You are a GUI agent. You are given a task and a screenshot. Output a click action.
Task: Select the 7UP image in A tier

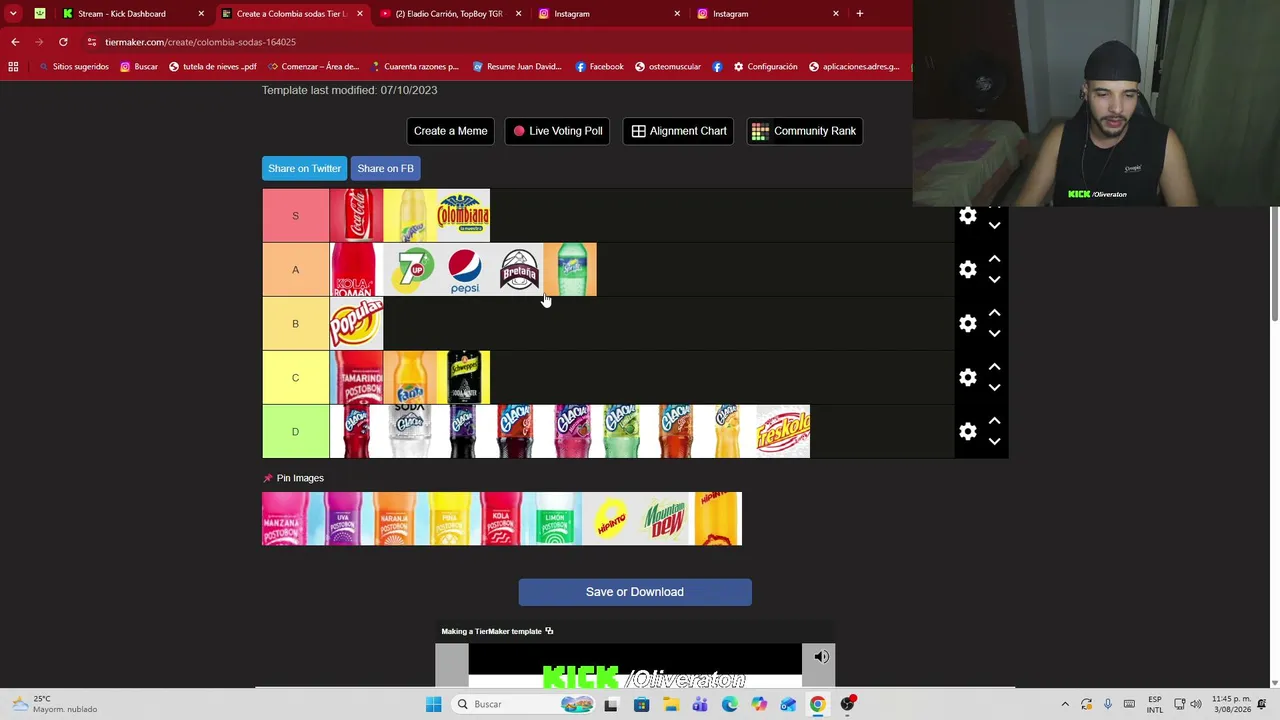[410, 270]
